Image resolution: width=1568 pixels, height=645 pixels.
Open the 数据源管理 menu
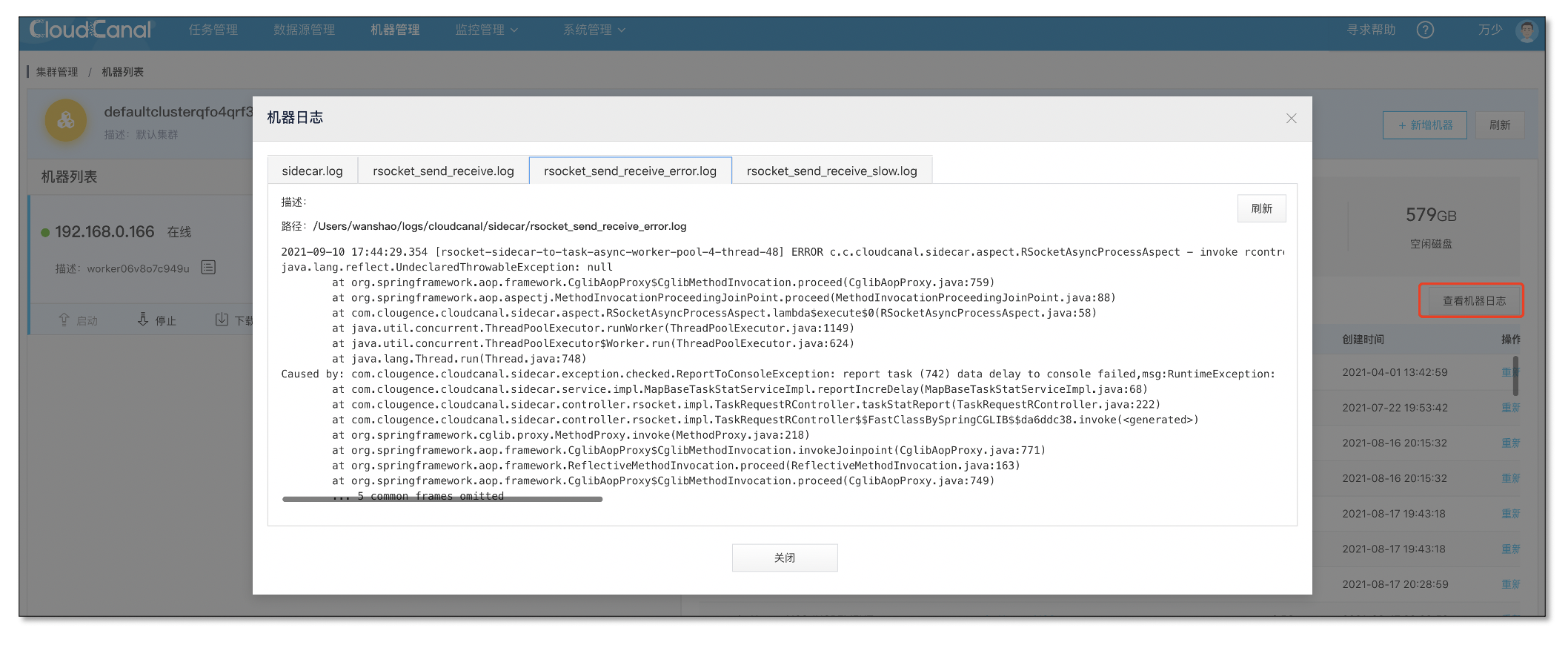click(x=304, y=30)
